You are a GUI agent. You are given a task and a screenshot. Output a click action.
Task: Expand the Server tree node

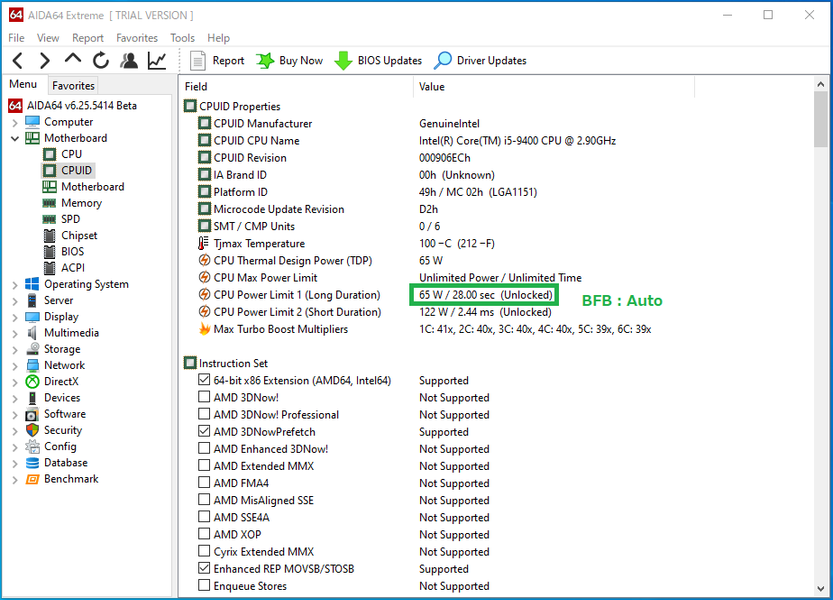[15, 301]
